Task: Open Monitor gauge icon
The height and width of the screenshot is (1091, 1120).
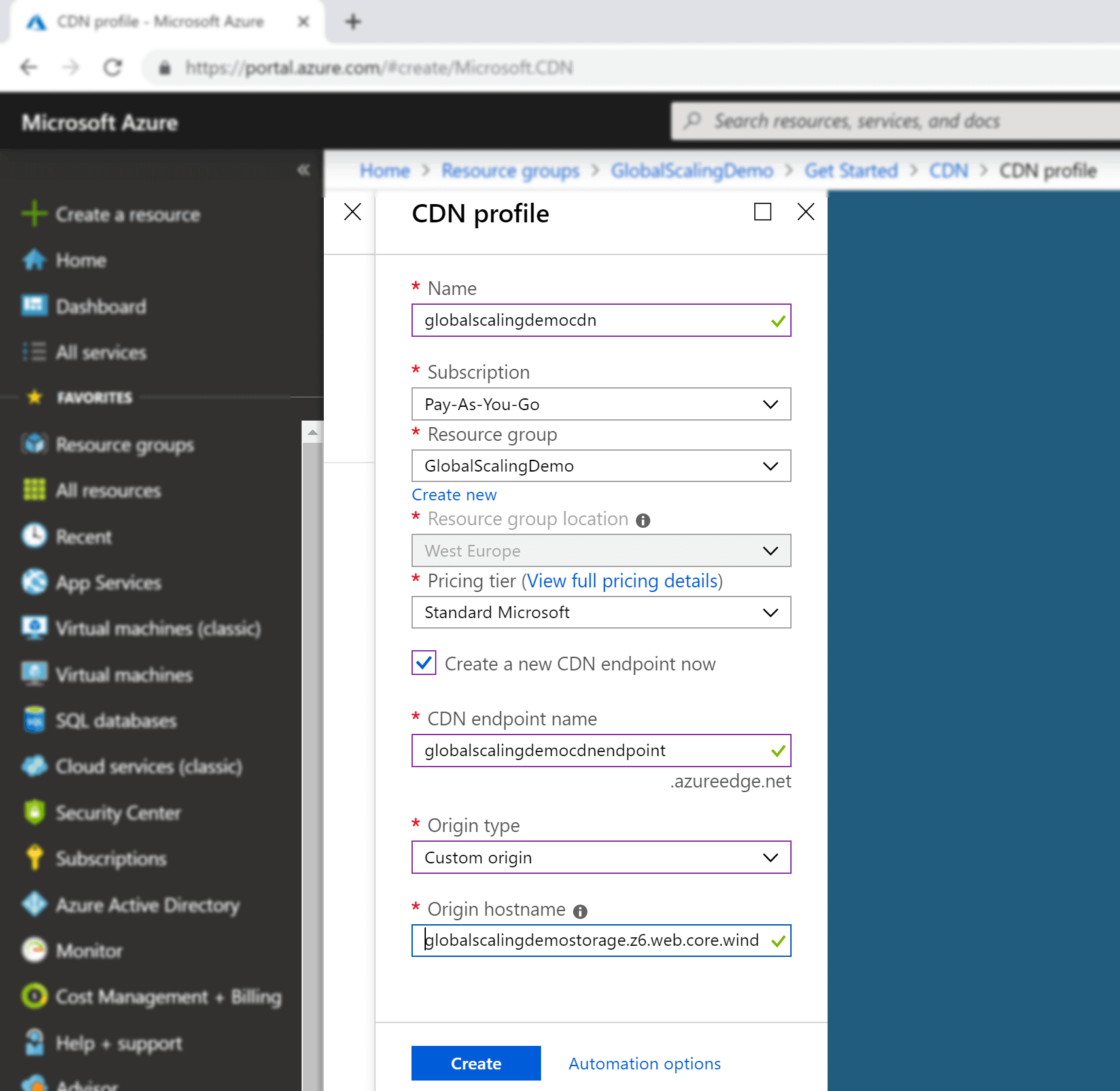Action: point(34,950)
